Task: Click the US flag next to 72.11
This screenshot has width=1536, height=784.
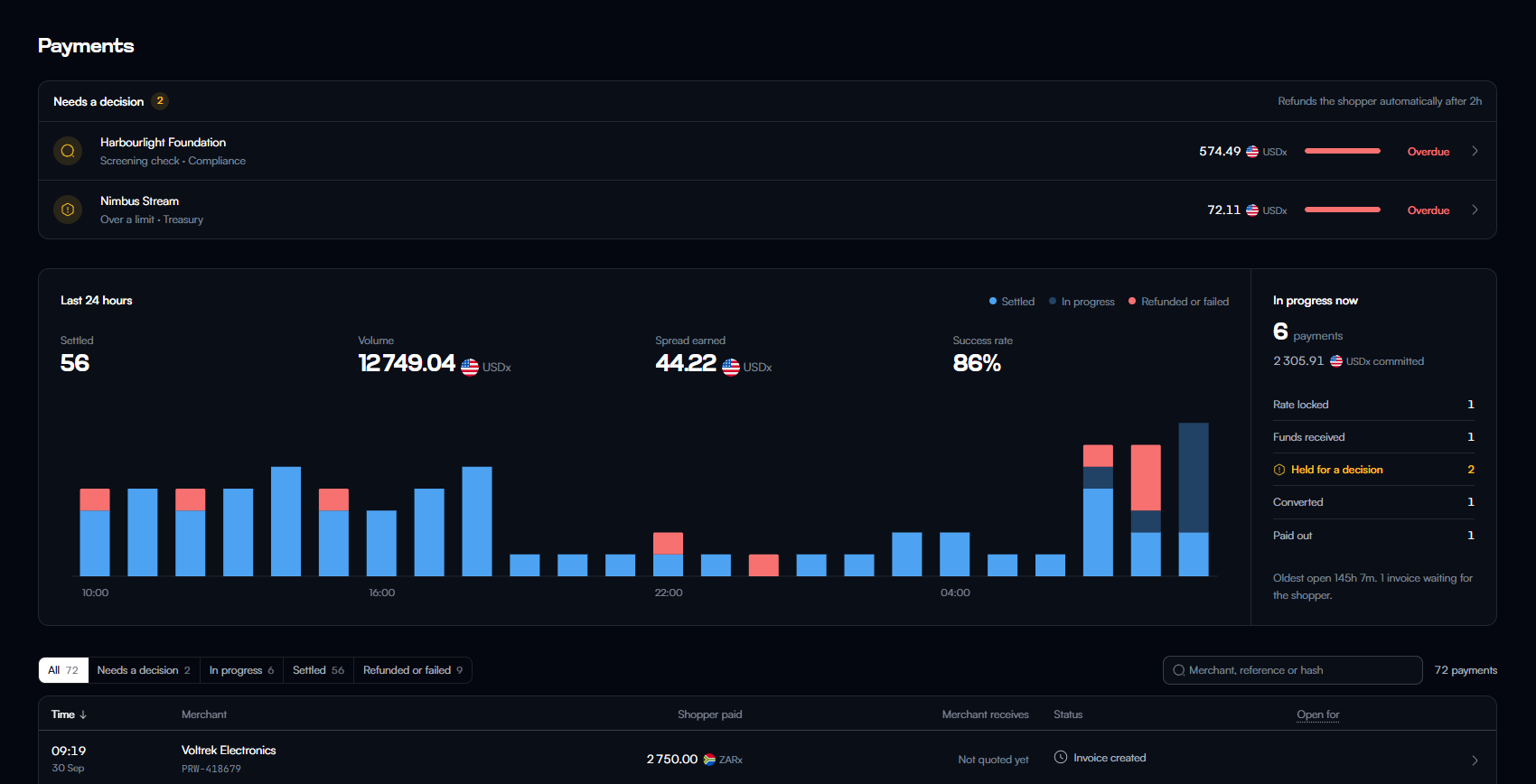Action: pos(1252,210)
